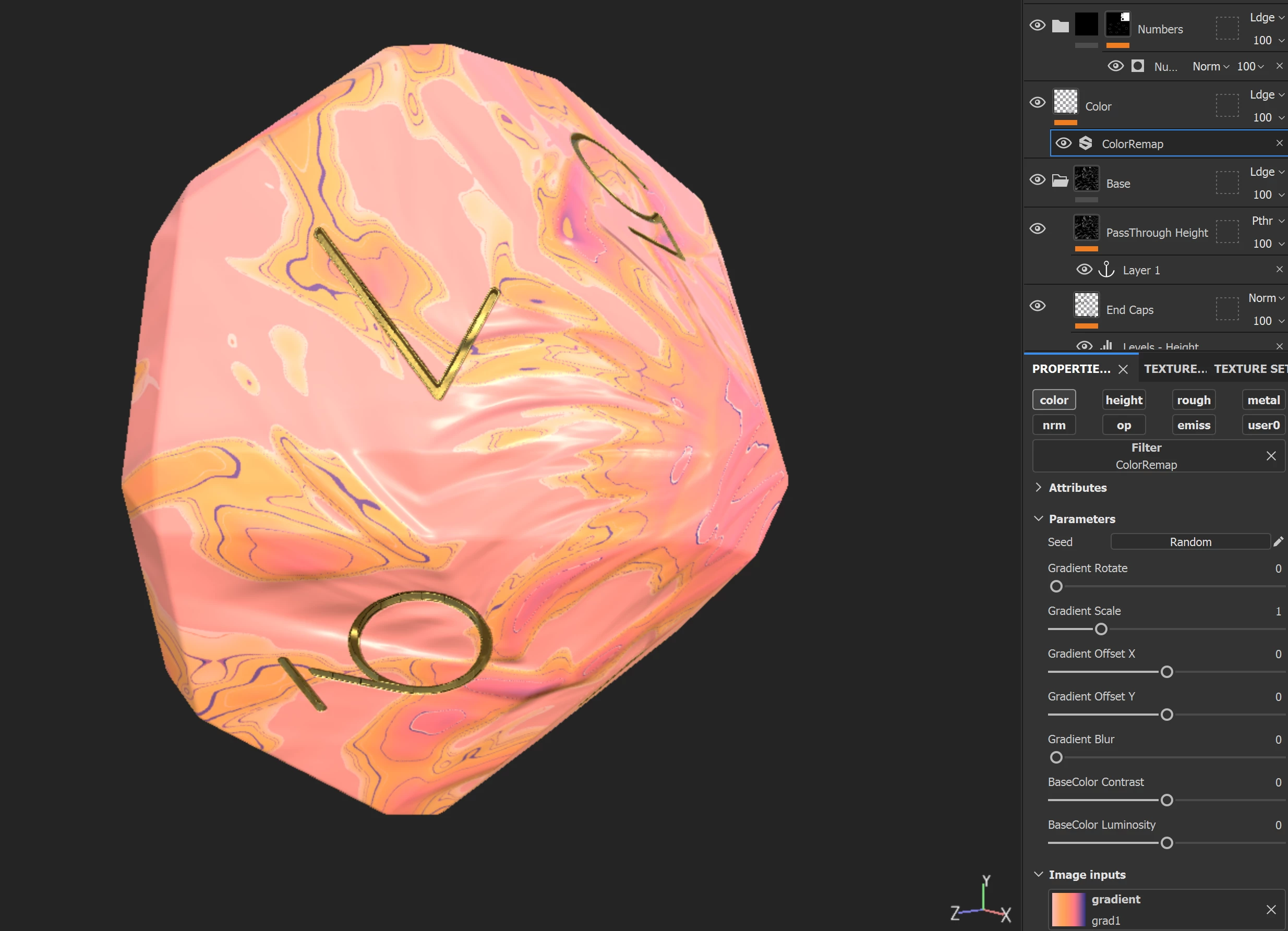Click the Base group open-folder icon
Screen dimensions: 1288x931
click(x=1060, y=180)
